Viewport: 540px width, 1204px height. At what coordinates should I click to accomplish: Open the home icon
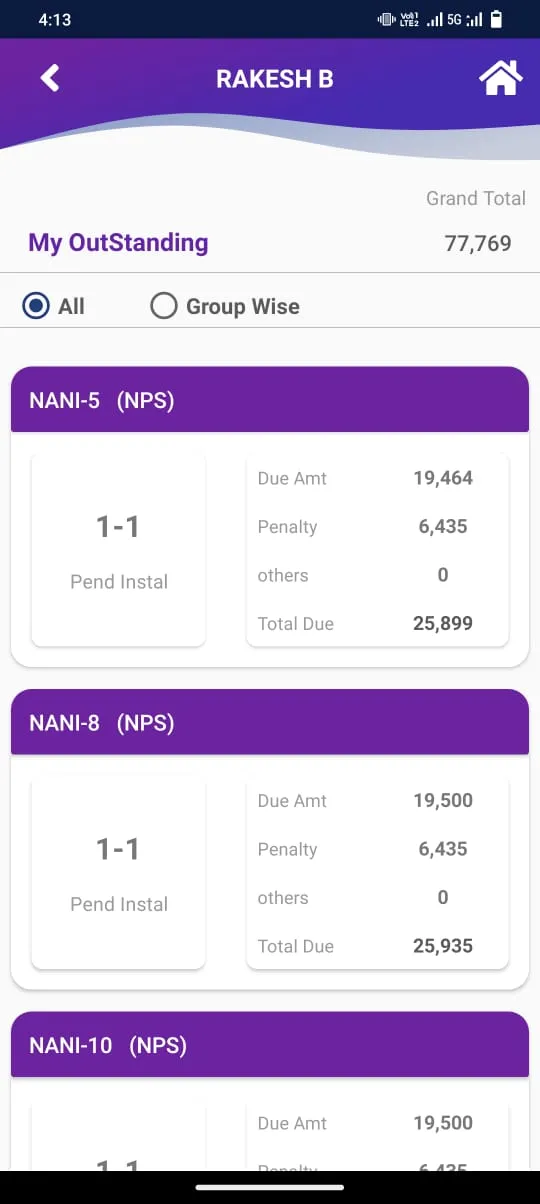coord(501,78)
